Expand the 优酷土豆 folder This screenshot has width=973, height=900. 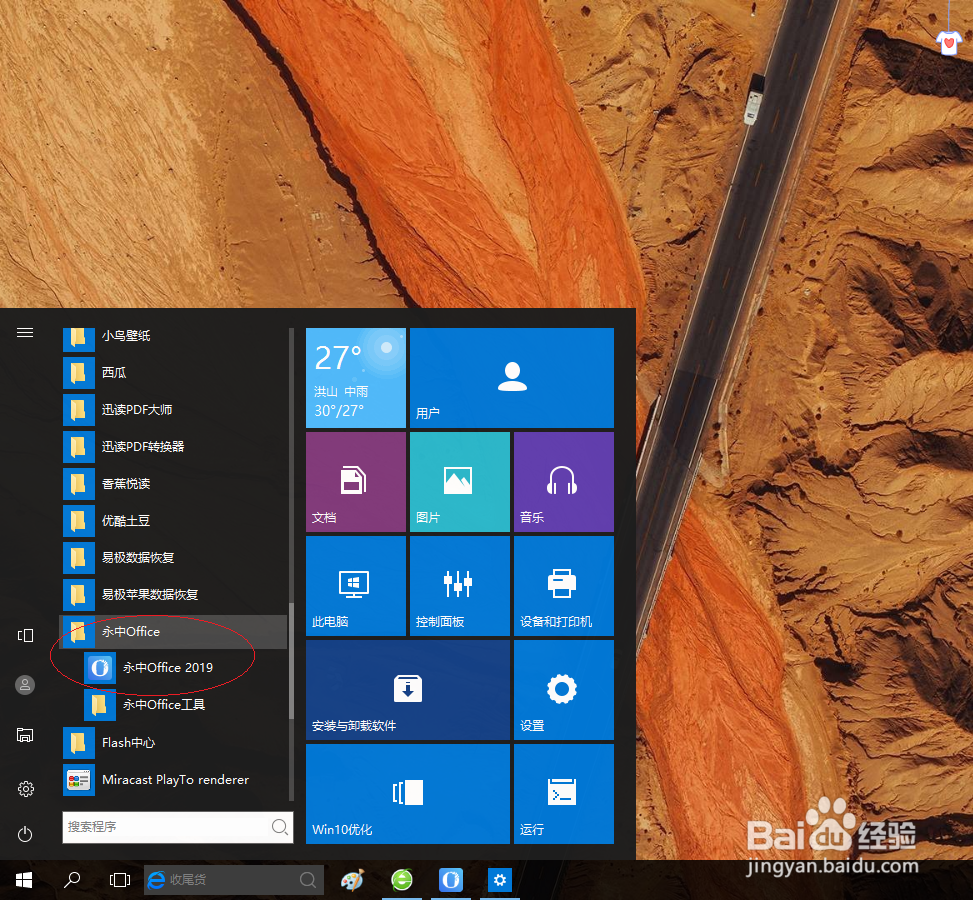point(174,521)
